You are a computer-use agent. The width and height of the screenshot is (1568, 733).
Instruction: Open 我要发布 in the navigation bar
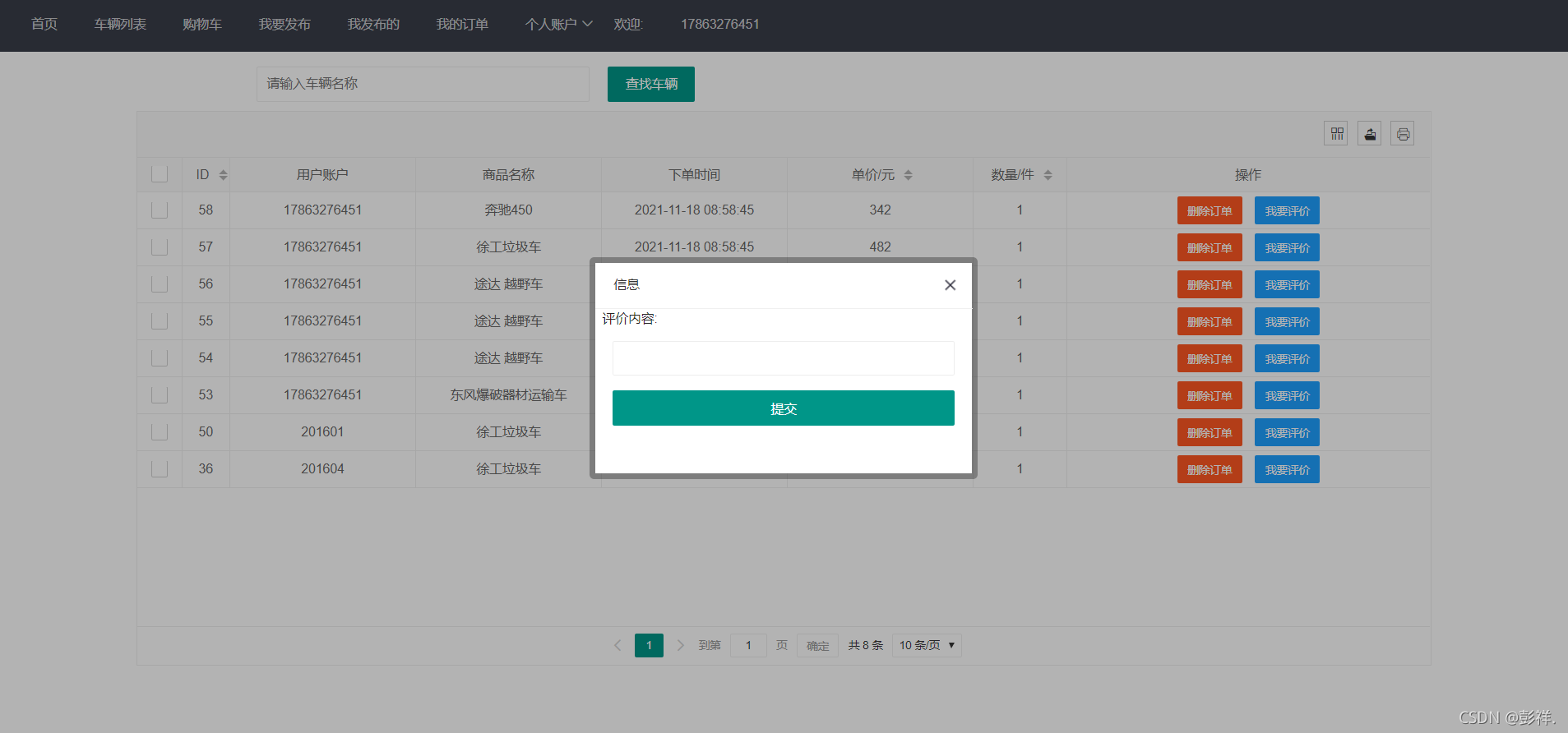click(x=284, y=25)
